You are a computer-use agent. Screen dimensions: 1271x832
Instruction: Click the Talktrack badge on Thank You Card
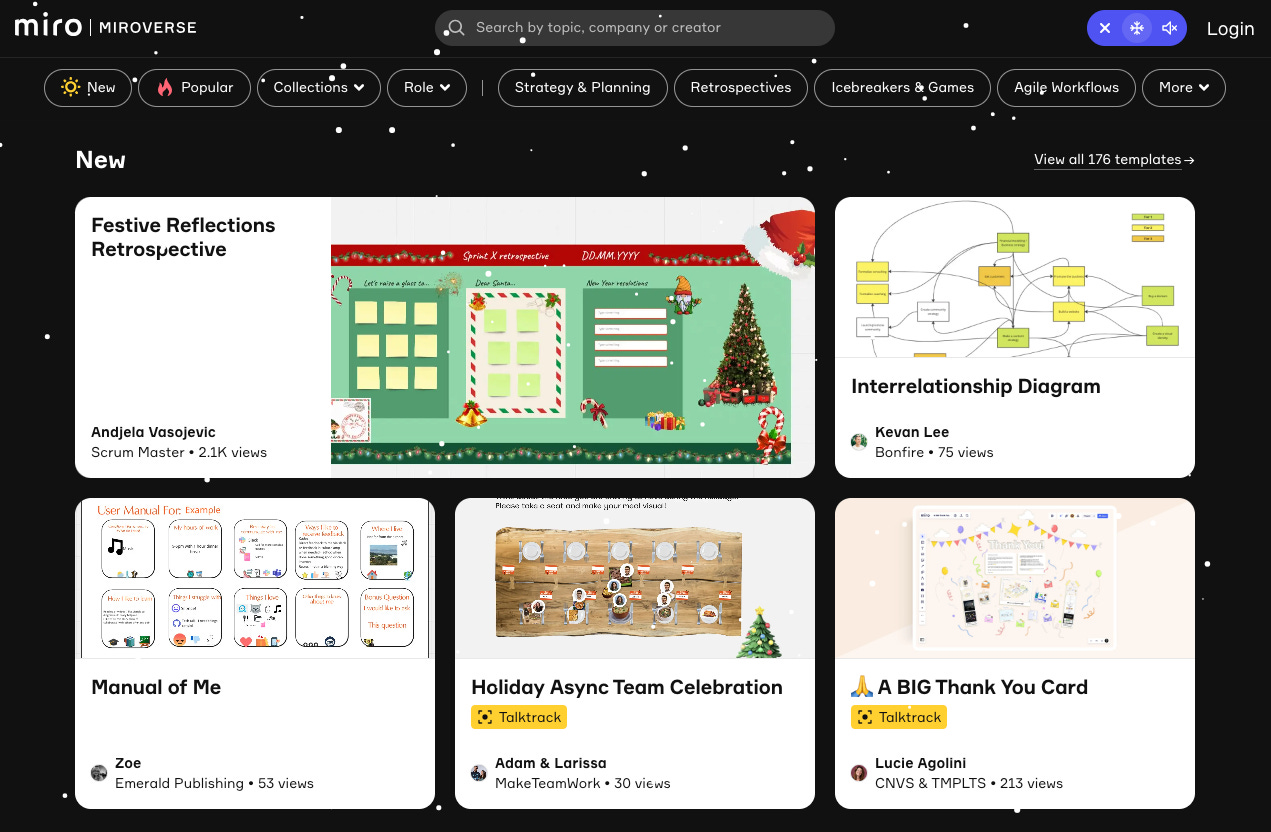click(x=899, y=717)
